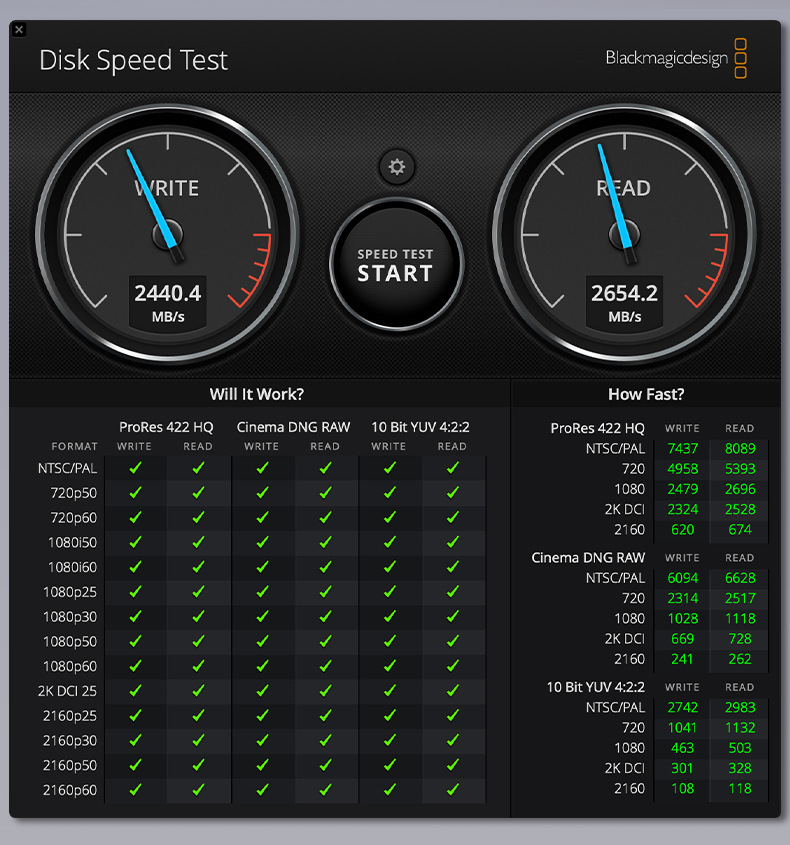Viewport: 790px width, 845px height.
Task: Click 720p50 ProRes 422 HQ read checkmark
Action: 198,493
